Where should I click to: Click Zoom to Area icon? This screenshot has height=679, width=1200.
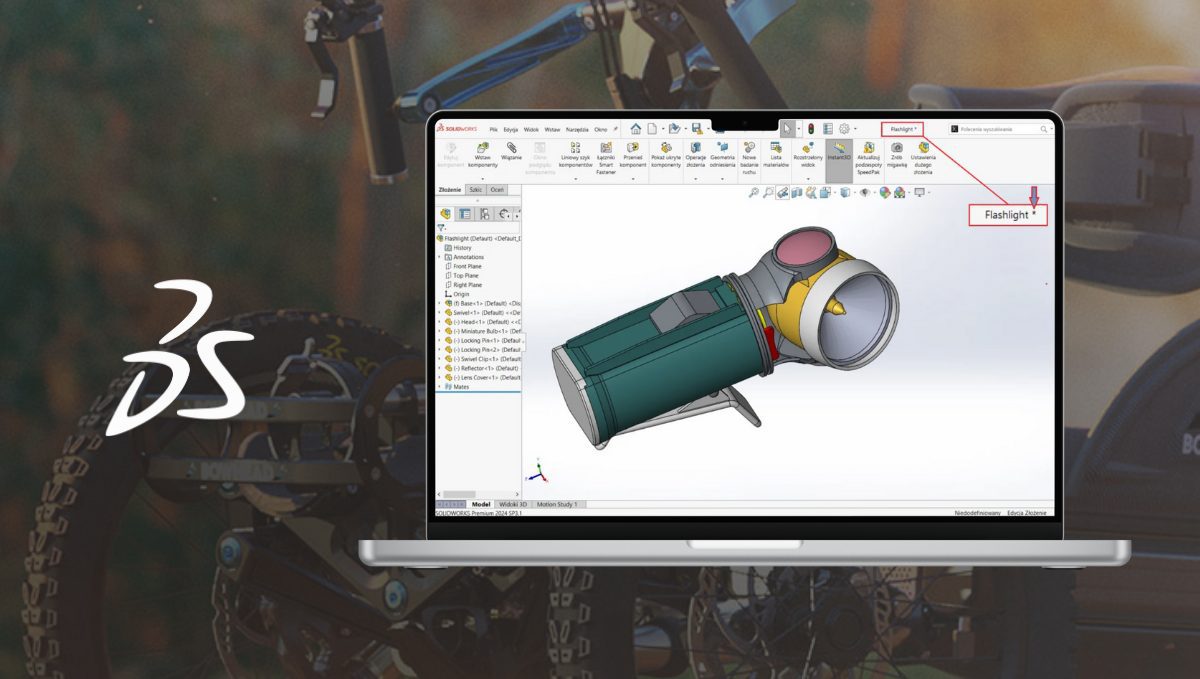click(x=768, y=192)
